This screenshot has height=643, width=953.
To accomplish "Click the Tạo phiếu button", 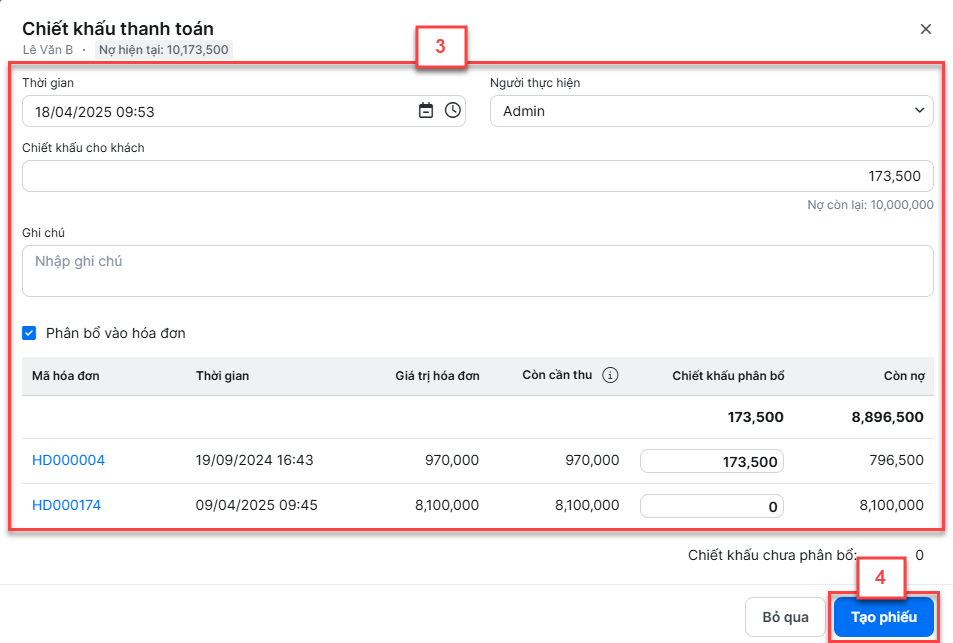I will coord(884,617).
